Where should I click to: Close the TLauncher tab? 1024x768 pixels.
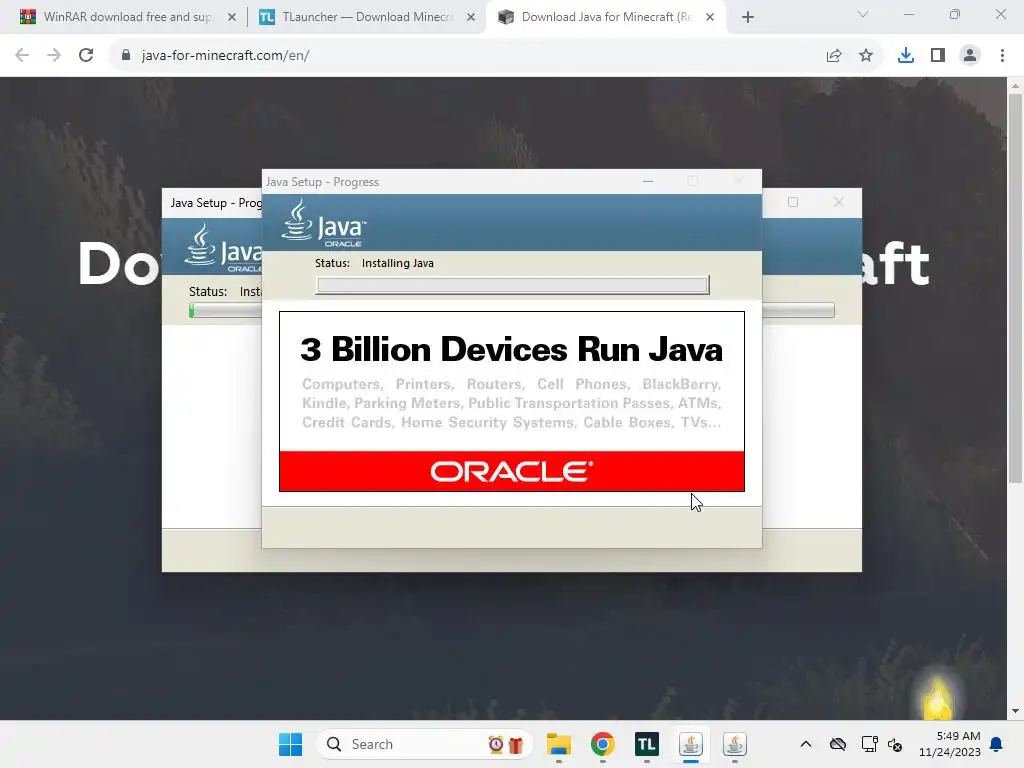[471, 17]
